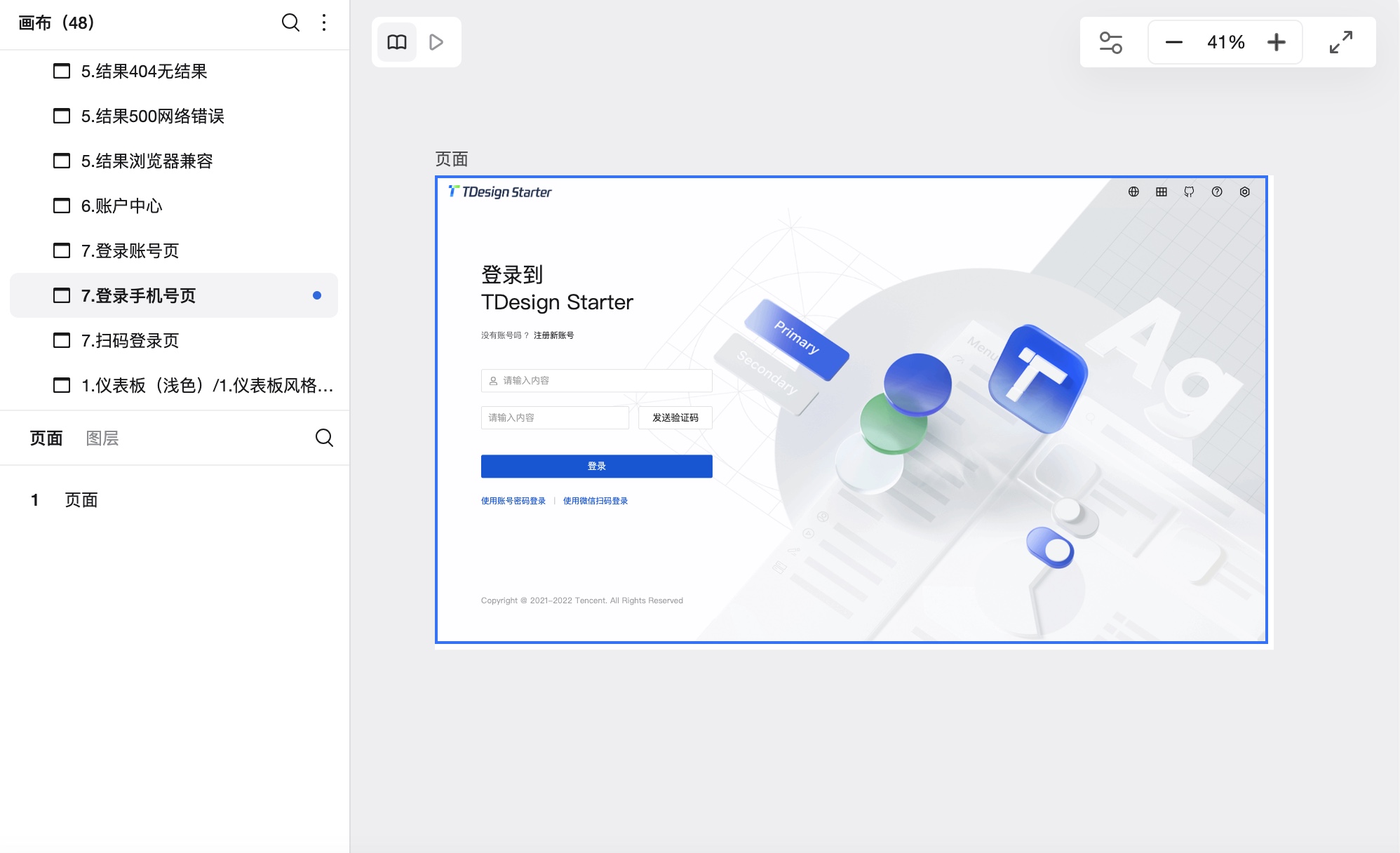Image resolution: width=1400 pixels, height=853 pixels.
Task: Click the GitHub icon in mockup header
Action: coord(1189,192)
